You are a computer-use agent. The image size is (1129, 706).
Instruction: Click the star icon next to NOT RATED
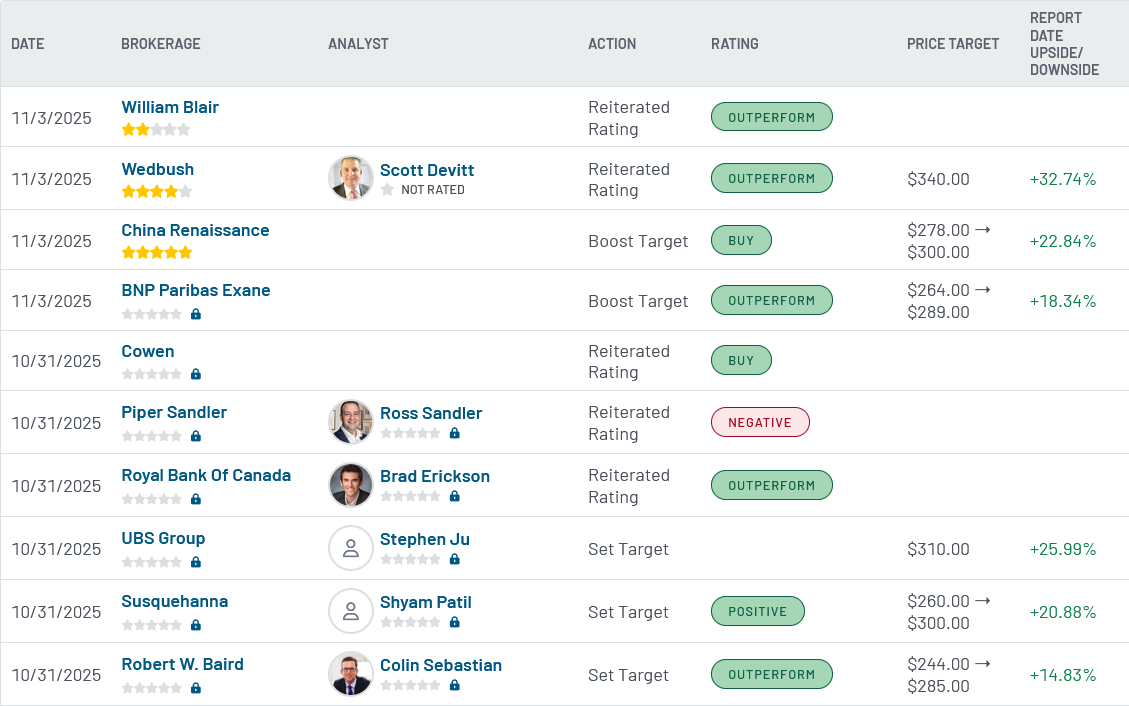click(387, 189)
